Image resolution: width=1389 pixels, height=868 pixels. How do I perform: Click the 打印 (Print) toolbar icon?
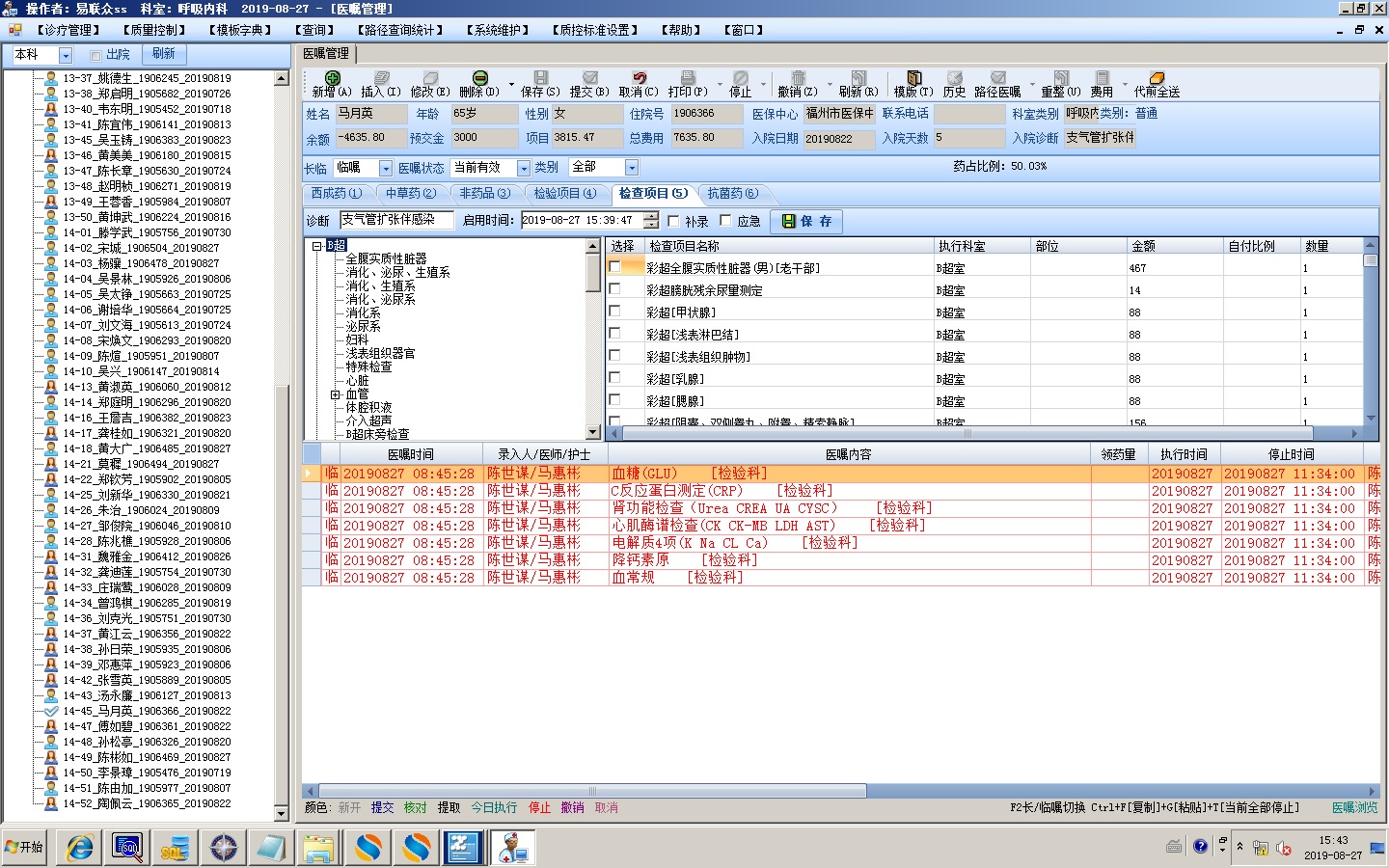688,84
